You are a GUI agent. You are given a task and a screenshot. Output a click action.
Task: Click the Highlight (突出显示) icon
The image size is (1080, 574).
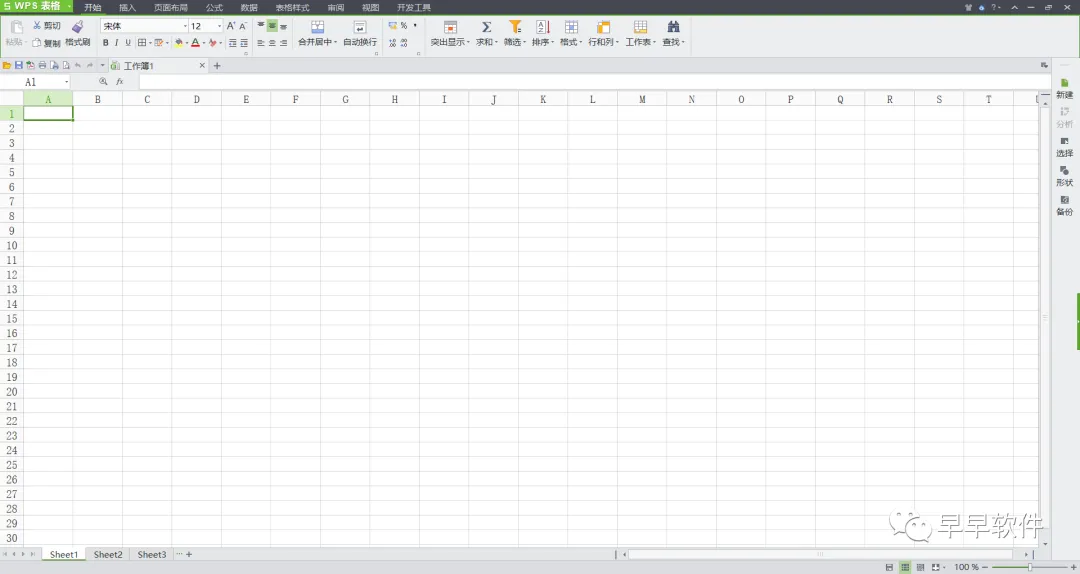[450, 27]
